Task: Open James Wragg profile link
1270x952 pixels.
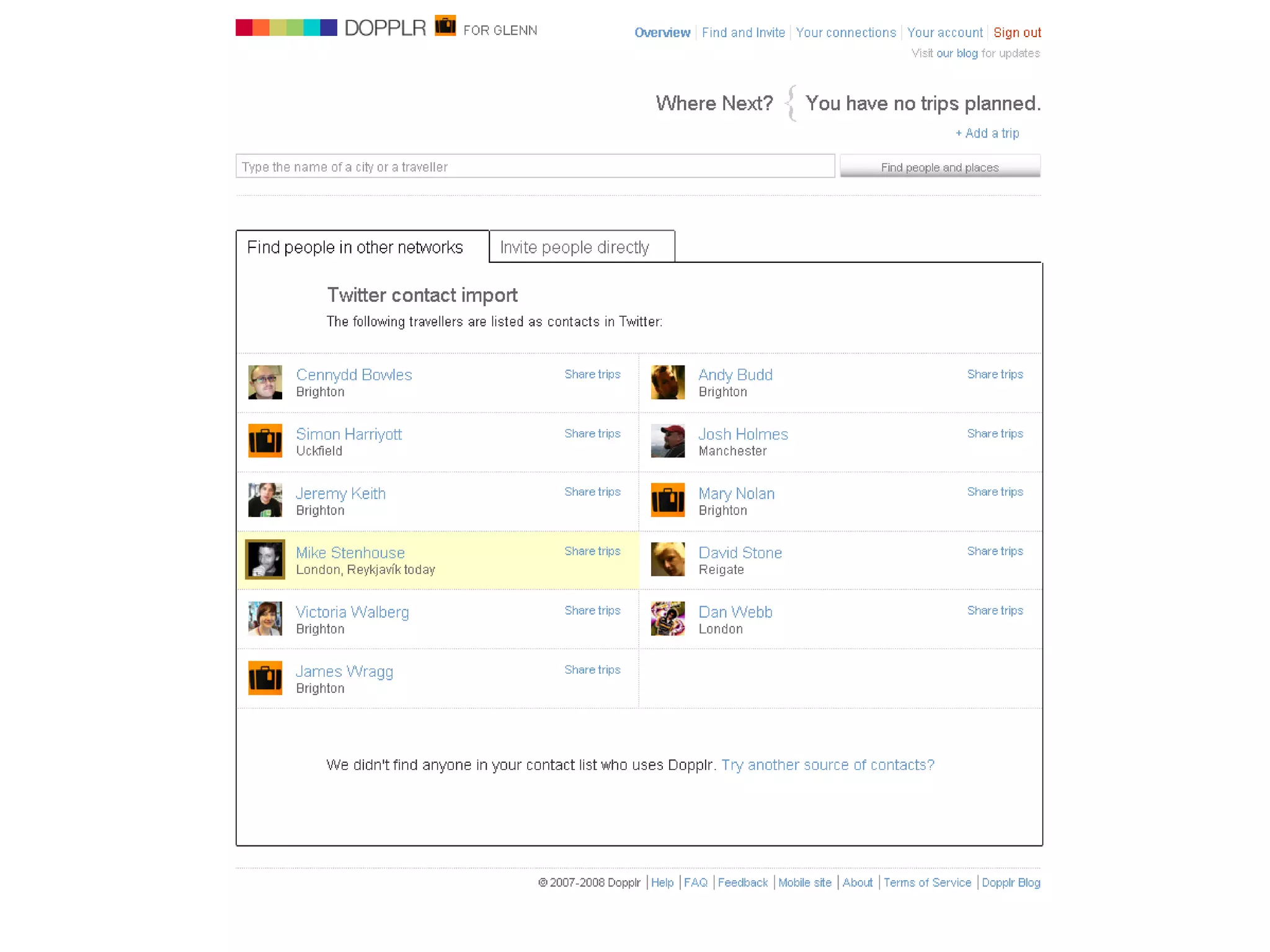Action: (x=344, y=671)
